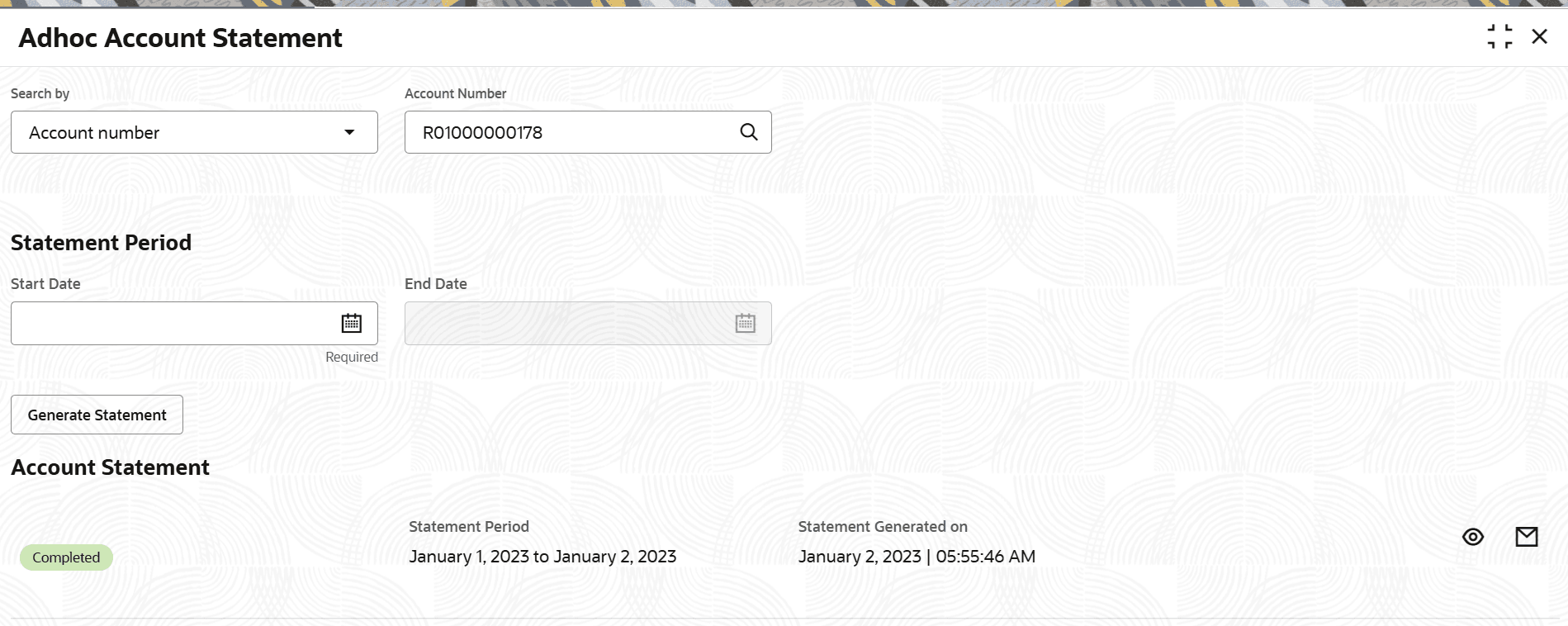This screenshot has width=1568, height=626.
Task: Collapse the Adhoc Account Statement window
Action: [x=1499, y=37]
